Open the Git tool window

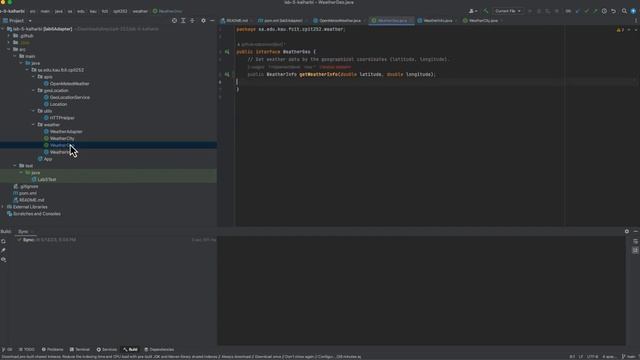7,350
